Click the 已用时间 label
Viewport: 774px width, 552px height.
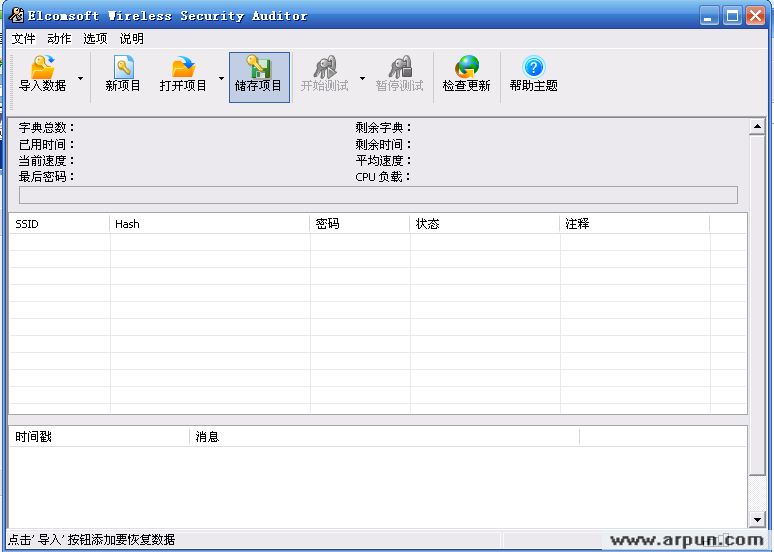coord(46,144)
